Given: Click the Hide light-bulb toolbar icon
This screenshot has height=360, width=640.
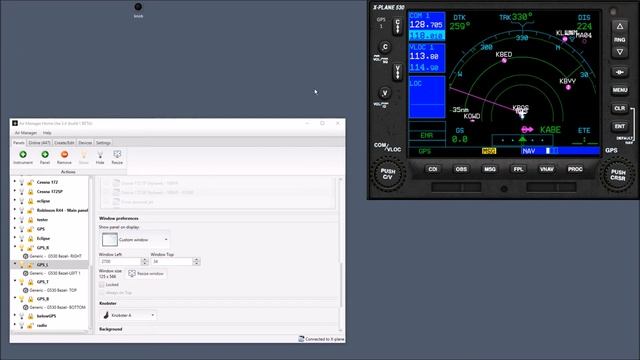Looking at the screenshot, I should [x=100, y=154].
